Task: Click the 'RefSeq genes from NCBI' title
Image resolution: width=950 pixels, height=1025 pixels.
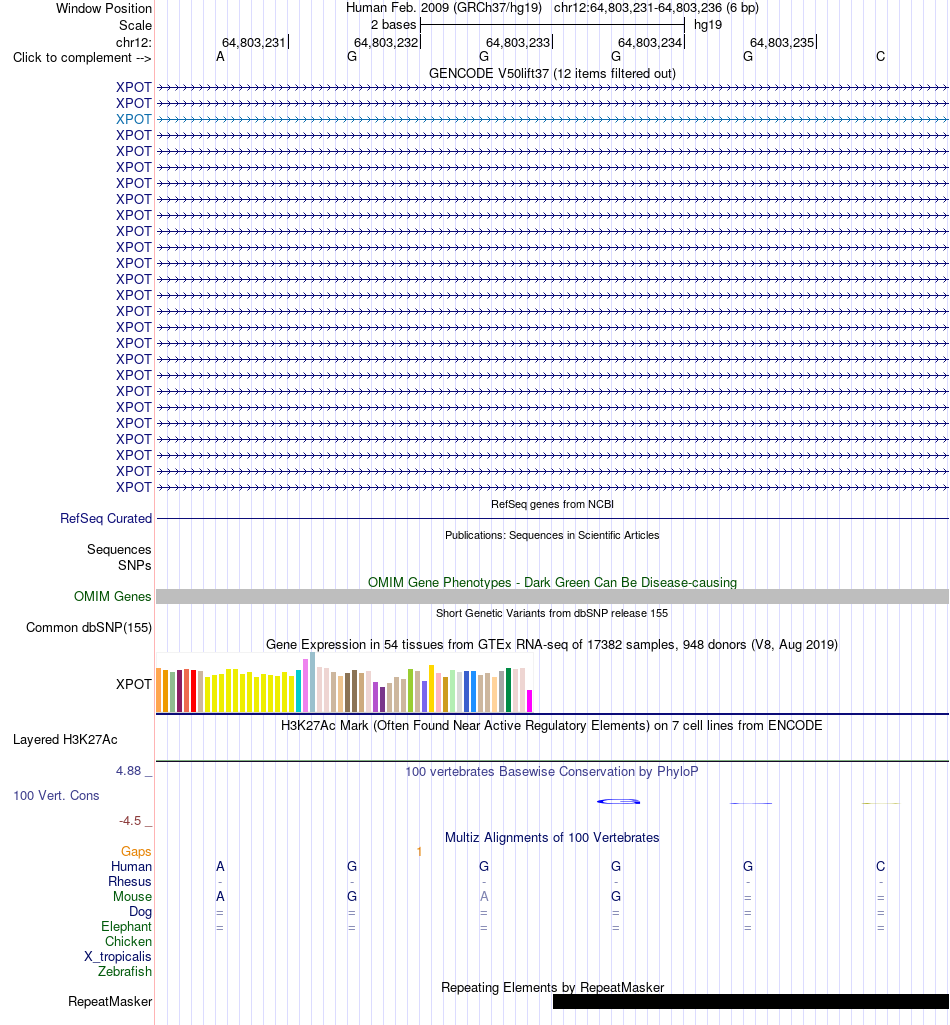Action: tap(552, 504)
